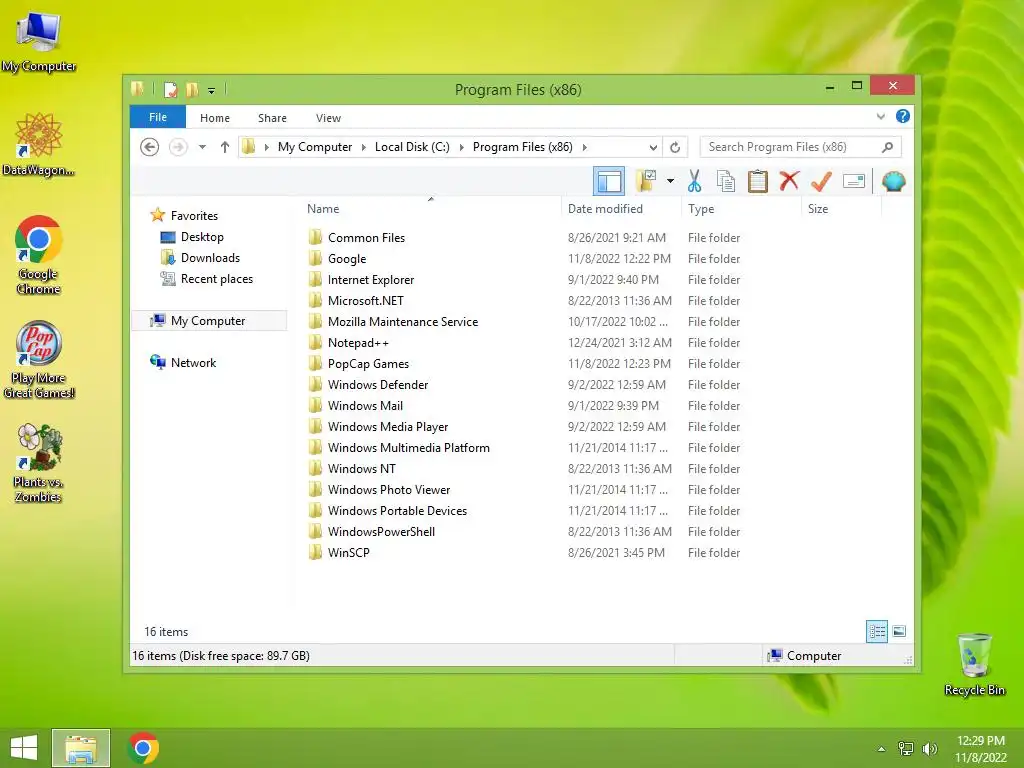This screenshot has width=1024, height=768.
Task: Click the search magnifier icon
Action: click(x=887, y=147)
